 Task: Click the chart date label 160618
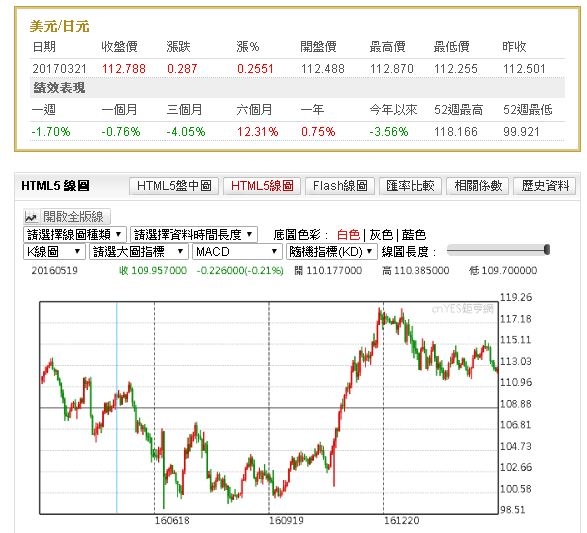coord(172,521)
